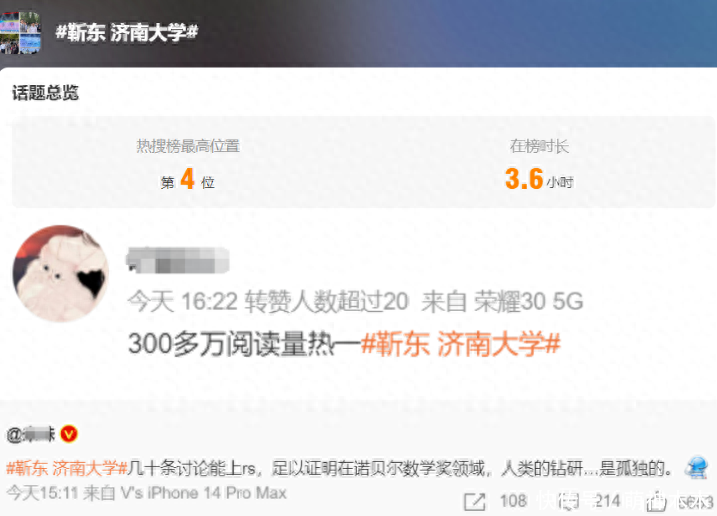This screenshot has width=717, height=516.
Task: Open the #靳东 济南大学# topic title in header
Action: click(x=127, y=32)
